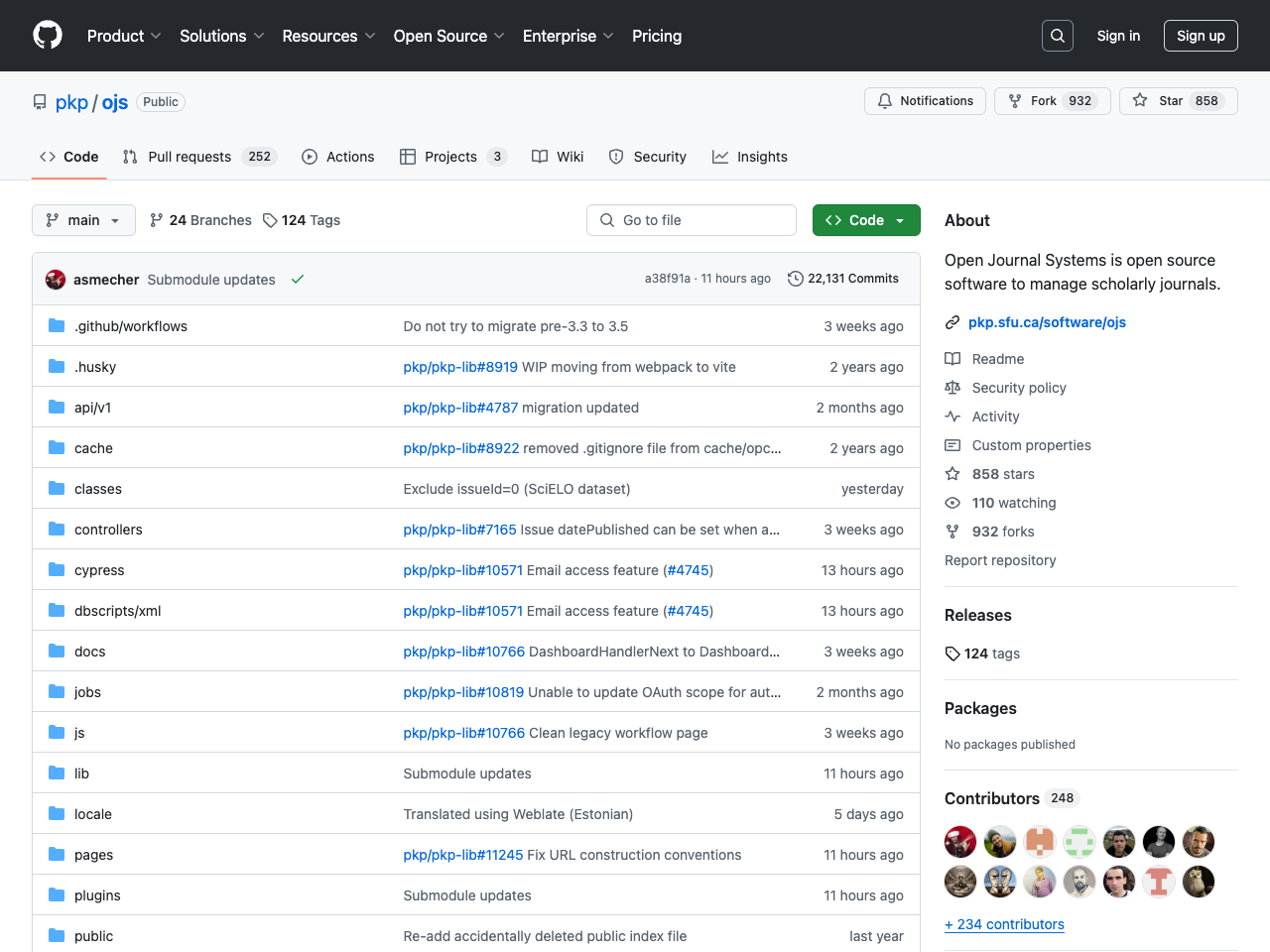Expand the Solutions menu
The image size is (1270, 952).
222,36
